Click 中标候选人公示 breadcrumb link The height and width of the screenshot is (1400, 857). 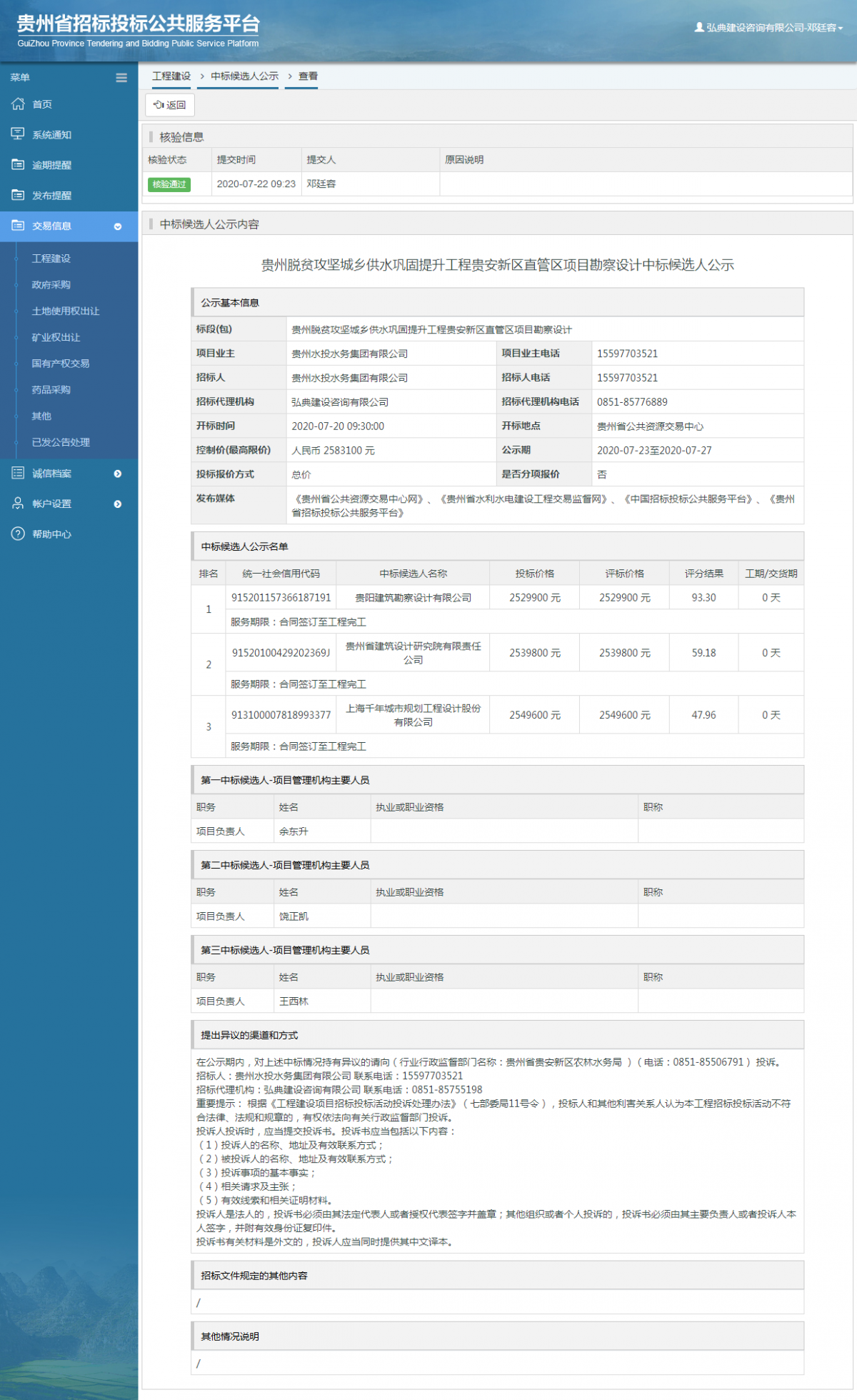pyautogui.click(x=244, y=76)
